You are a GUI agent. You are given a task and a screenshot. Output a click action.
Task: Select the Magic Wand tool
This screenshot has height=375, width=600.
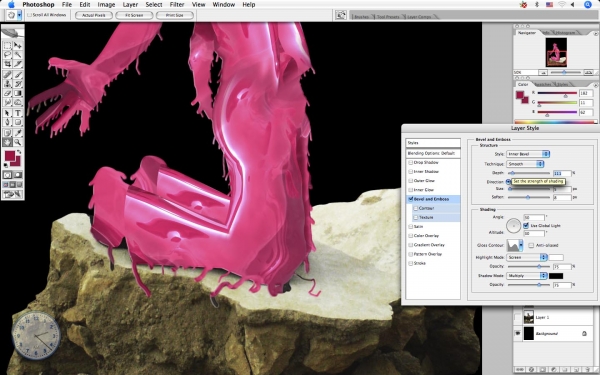[18, 55]
